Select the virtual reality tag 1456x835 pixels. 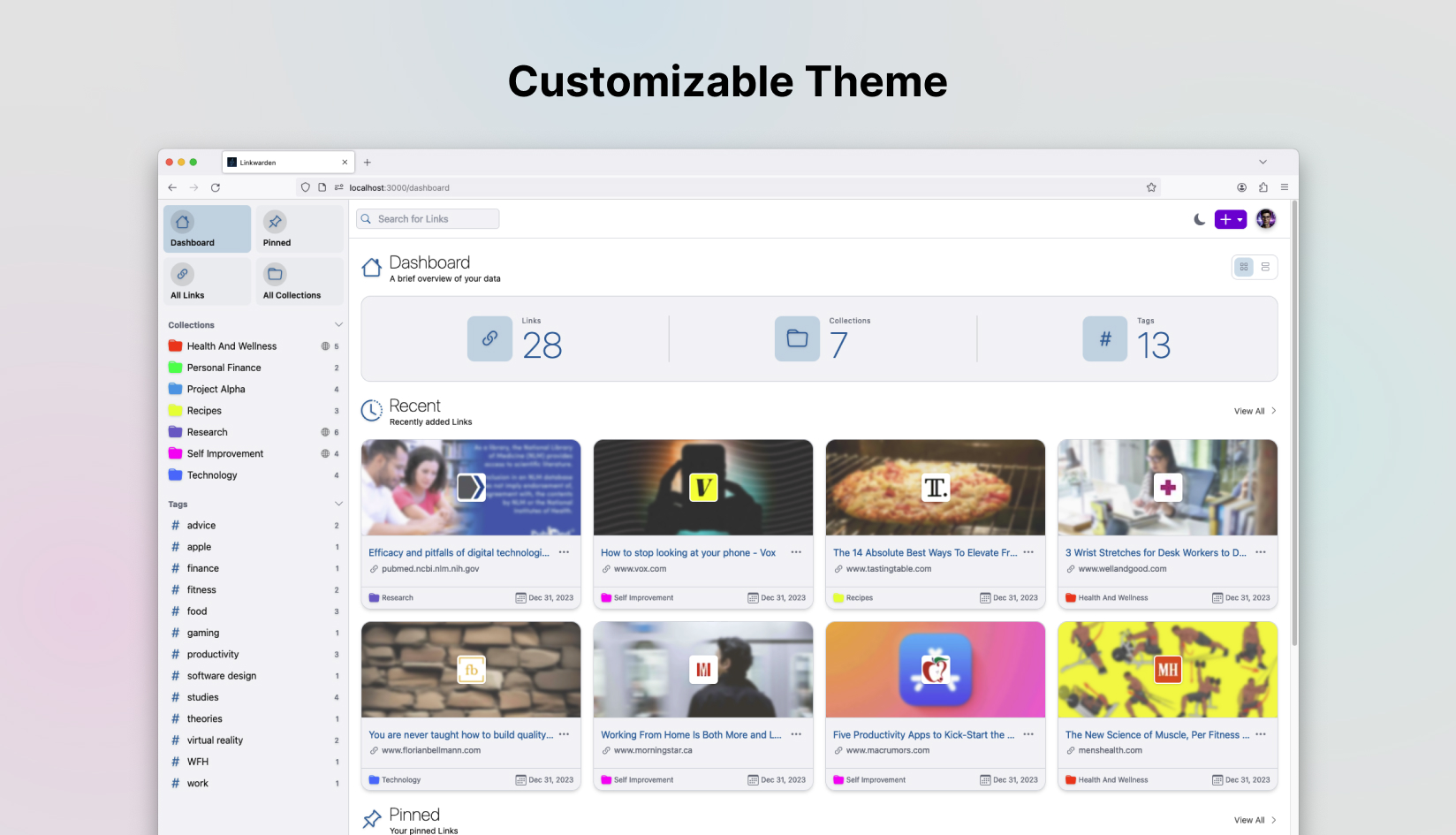click(x=254, y=740)
